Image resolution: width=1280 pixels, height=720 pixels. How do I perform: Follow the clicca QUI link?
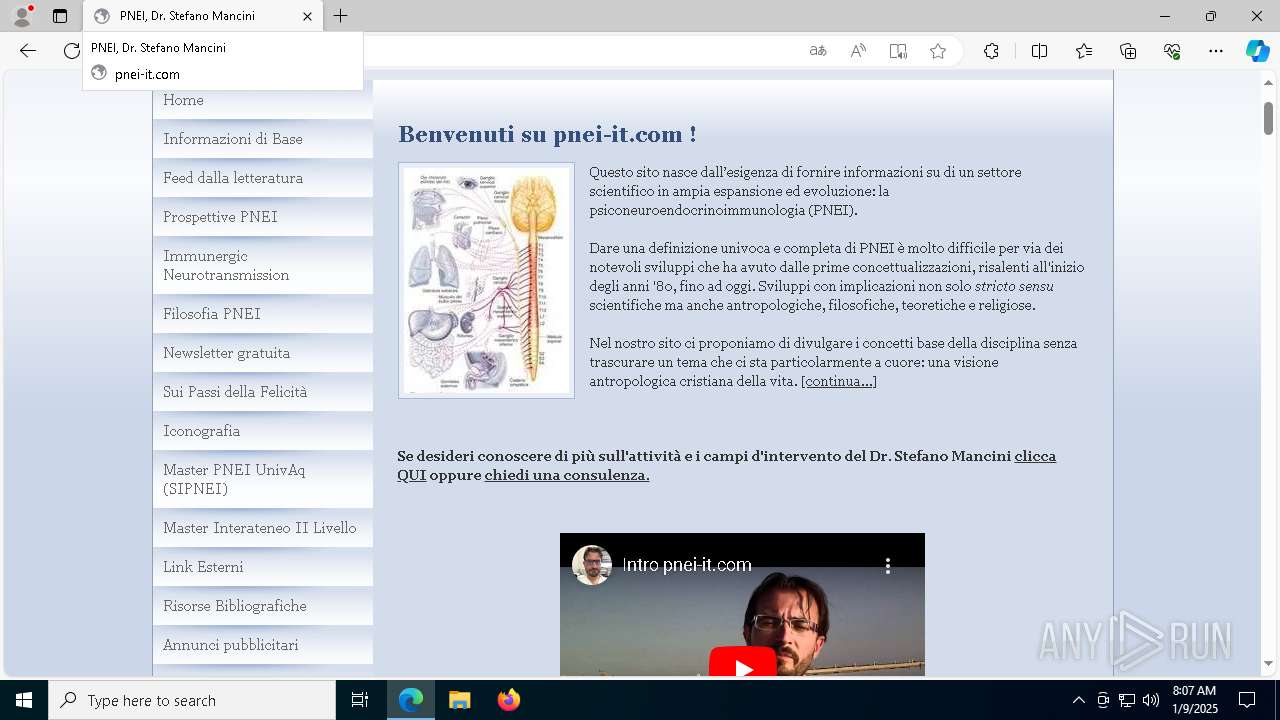pyautogui.click(x=1035, y=456)
